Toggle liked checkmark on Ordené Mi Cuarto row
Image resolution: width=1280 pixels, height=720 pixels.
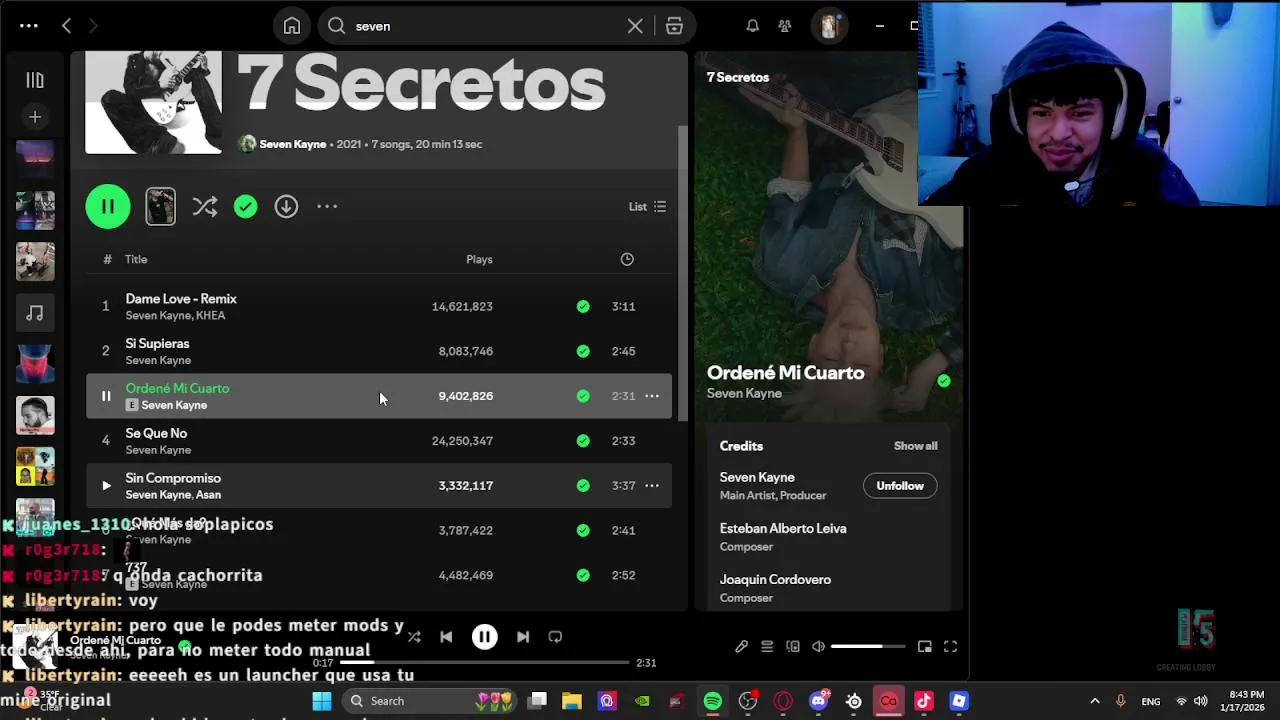583,396
